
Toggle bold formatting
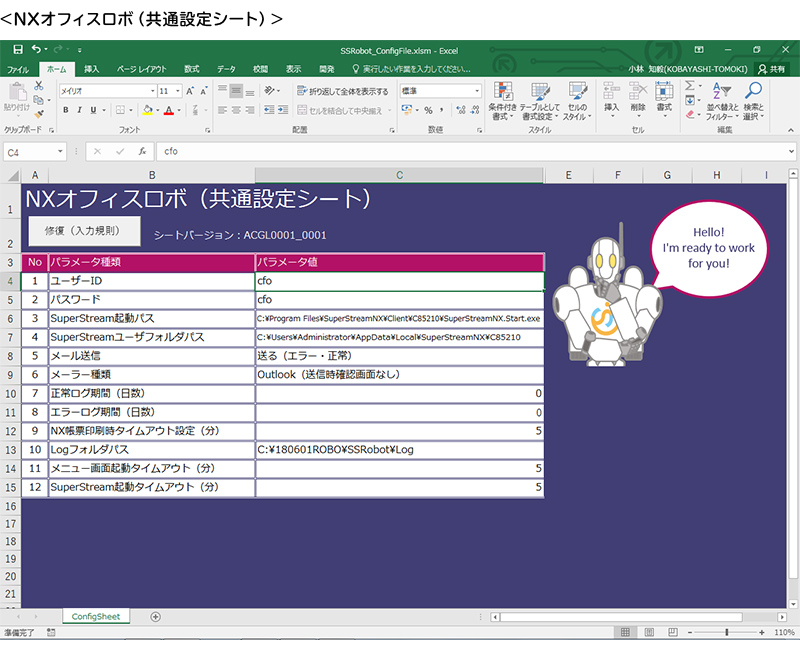click(66, 110)
